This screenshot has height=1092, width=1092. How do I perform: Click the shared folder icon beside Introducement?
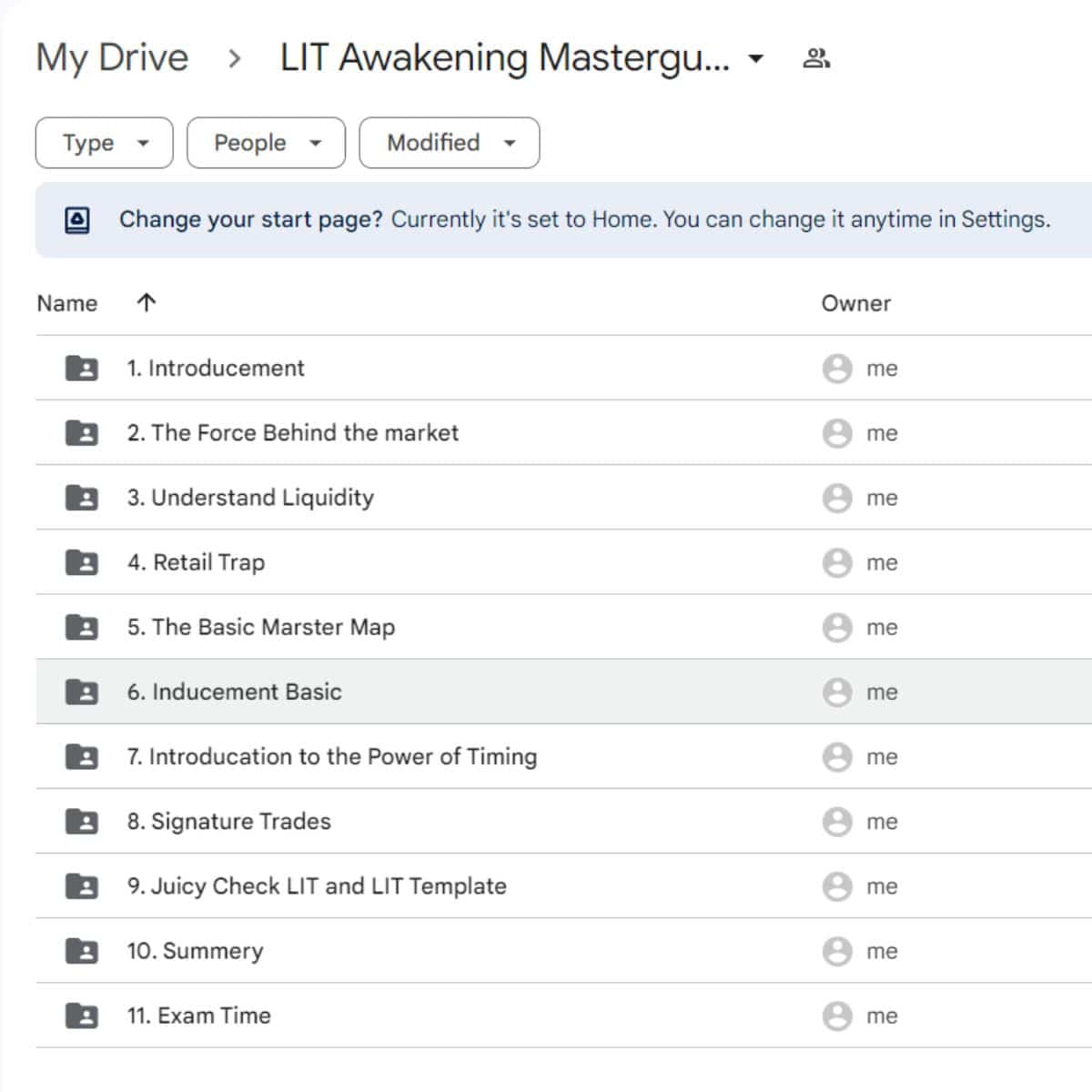pos(83,368)
